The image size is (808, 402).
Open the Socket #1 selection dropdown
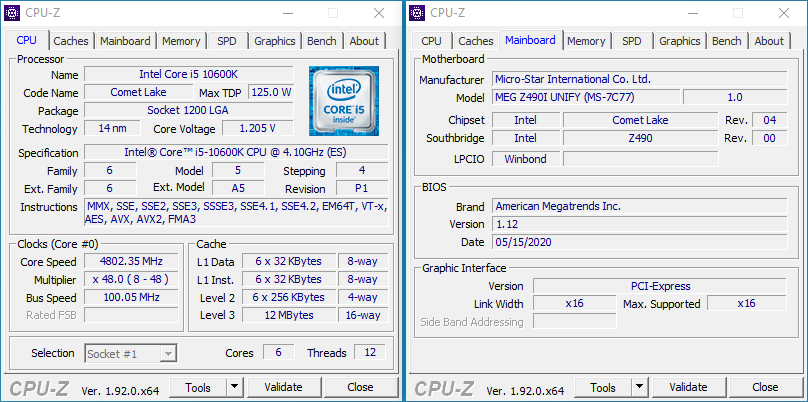(x=131, y=353)
